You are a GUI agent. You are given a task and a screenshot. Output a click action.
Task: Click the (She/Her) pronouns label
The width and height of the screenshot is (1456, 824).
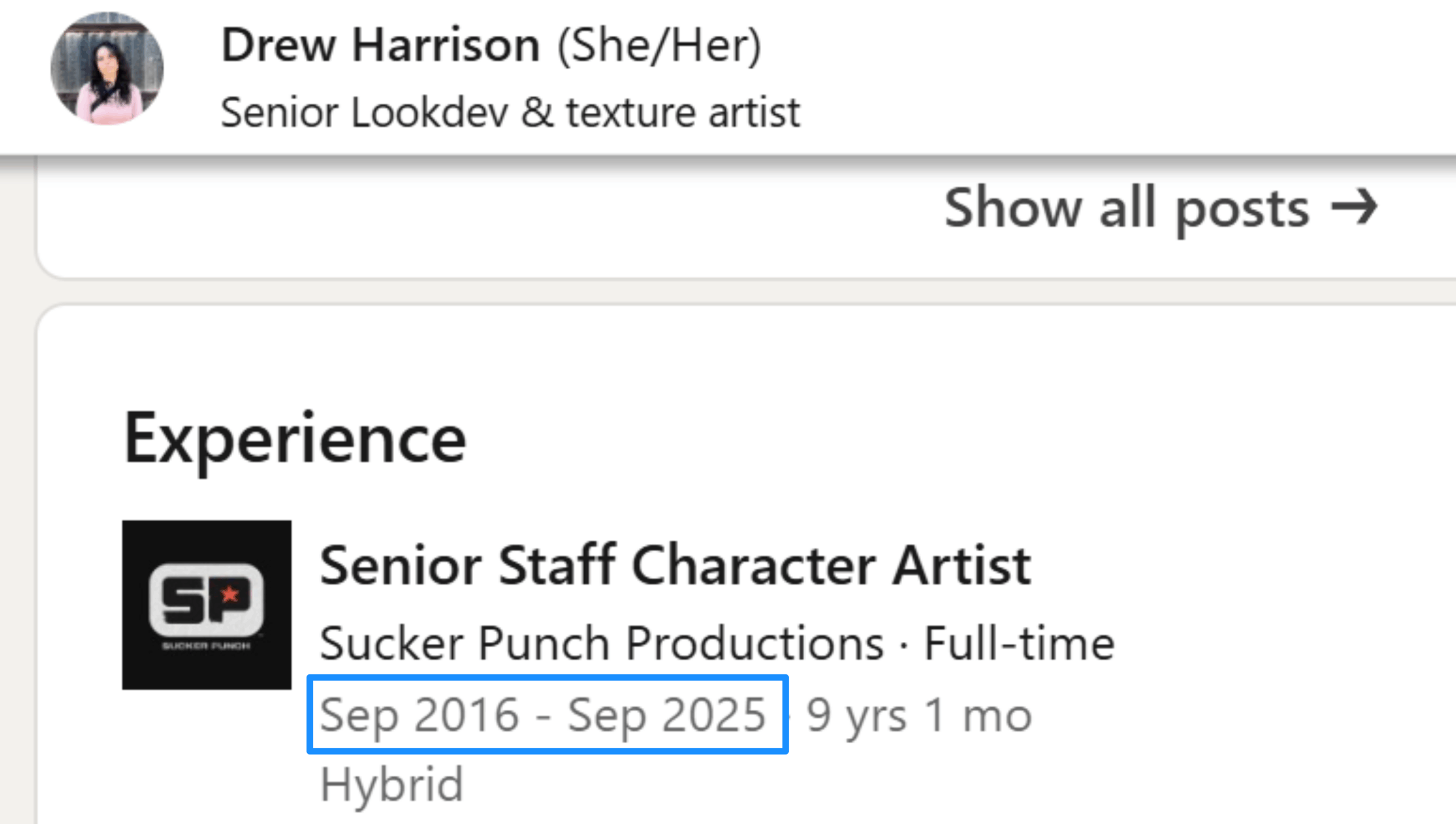[x=659, y=47]
